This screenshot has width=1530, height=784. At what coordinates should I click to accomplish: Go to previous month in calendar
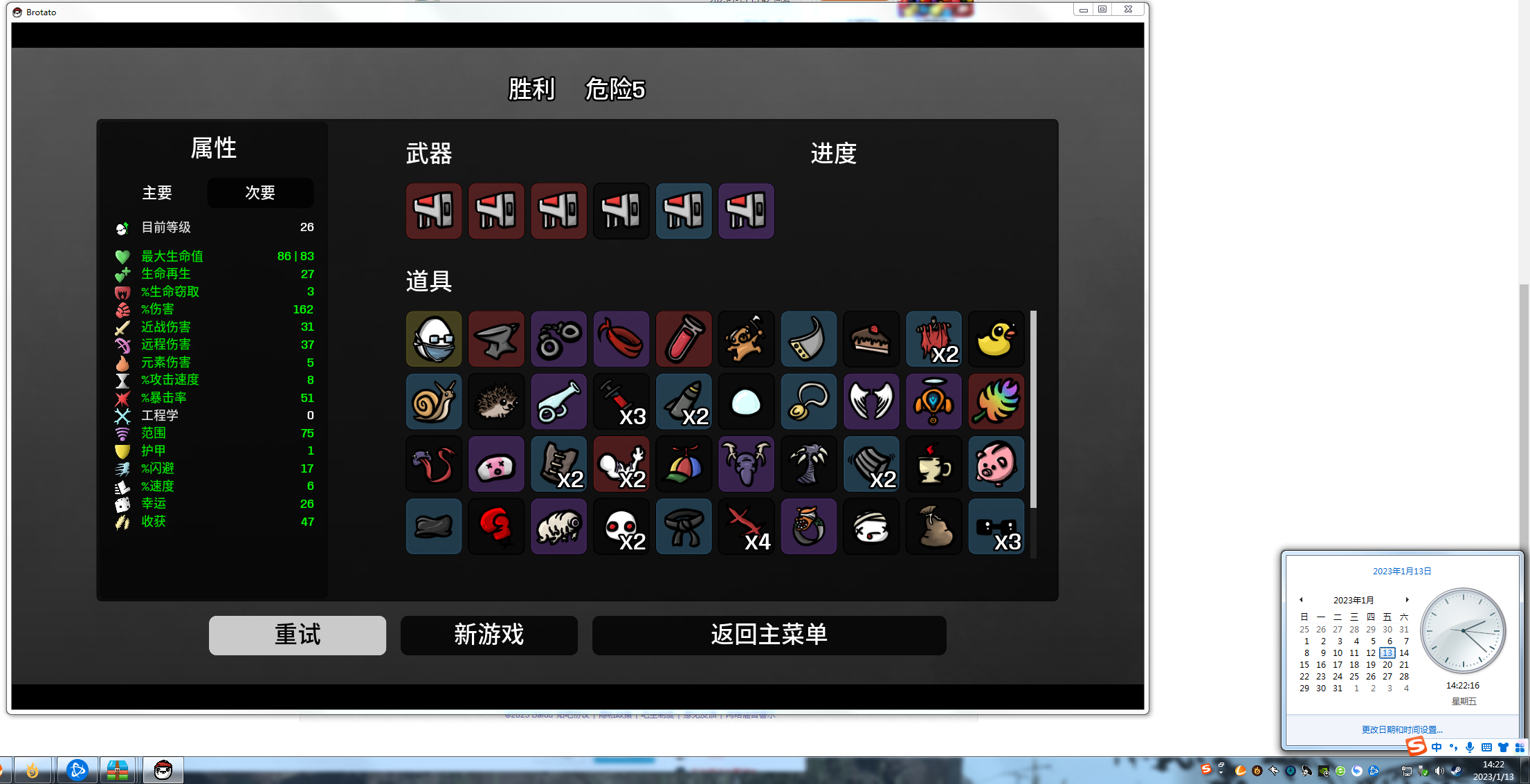click(1301, 600)
